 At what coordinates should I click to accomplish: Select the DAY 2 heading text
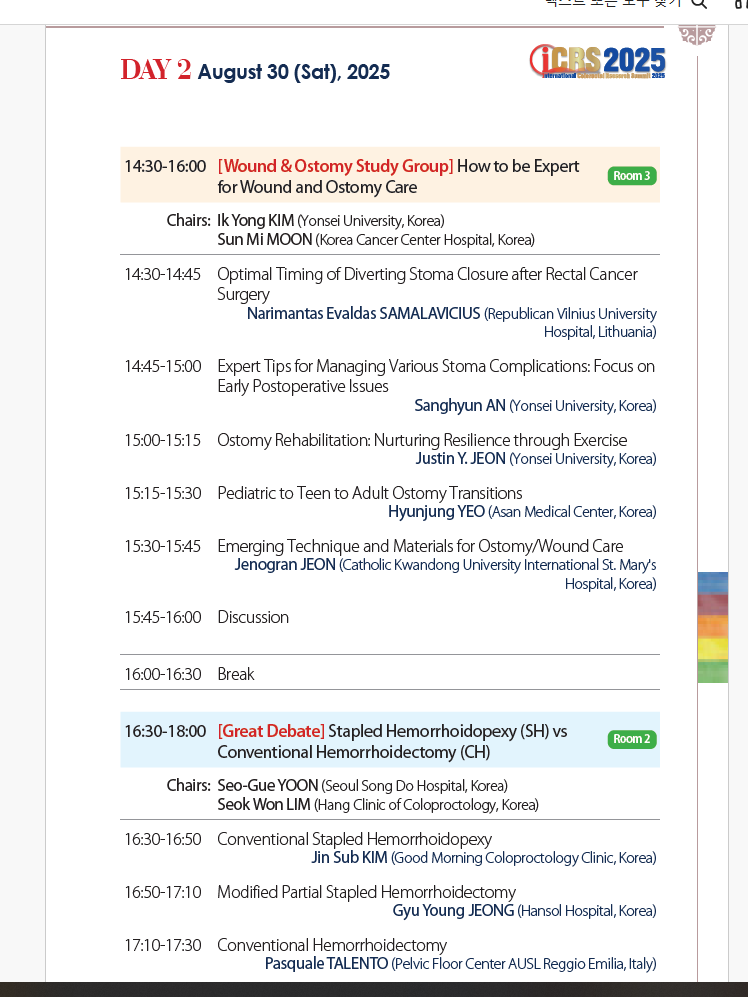(x=156, y=70)
